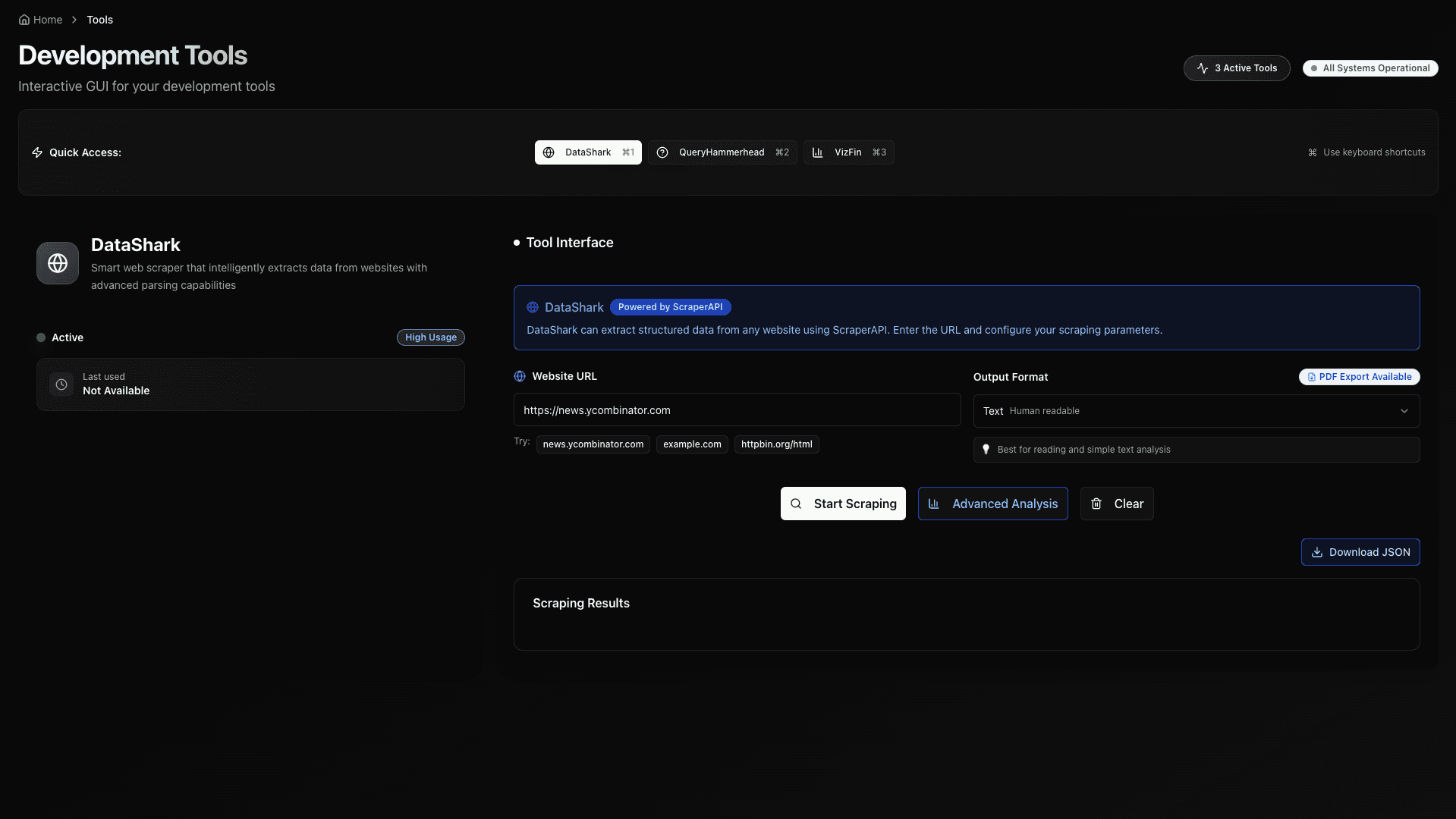This screenshot has height=819, width=1456.
Task: Use the example.com suggestion chip
Action: pos(692,444)
